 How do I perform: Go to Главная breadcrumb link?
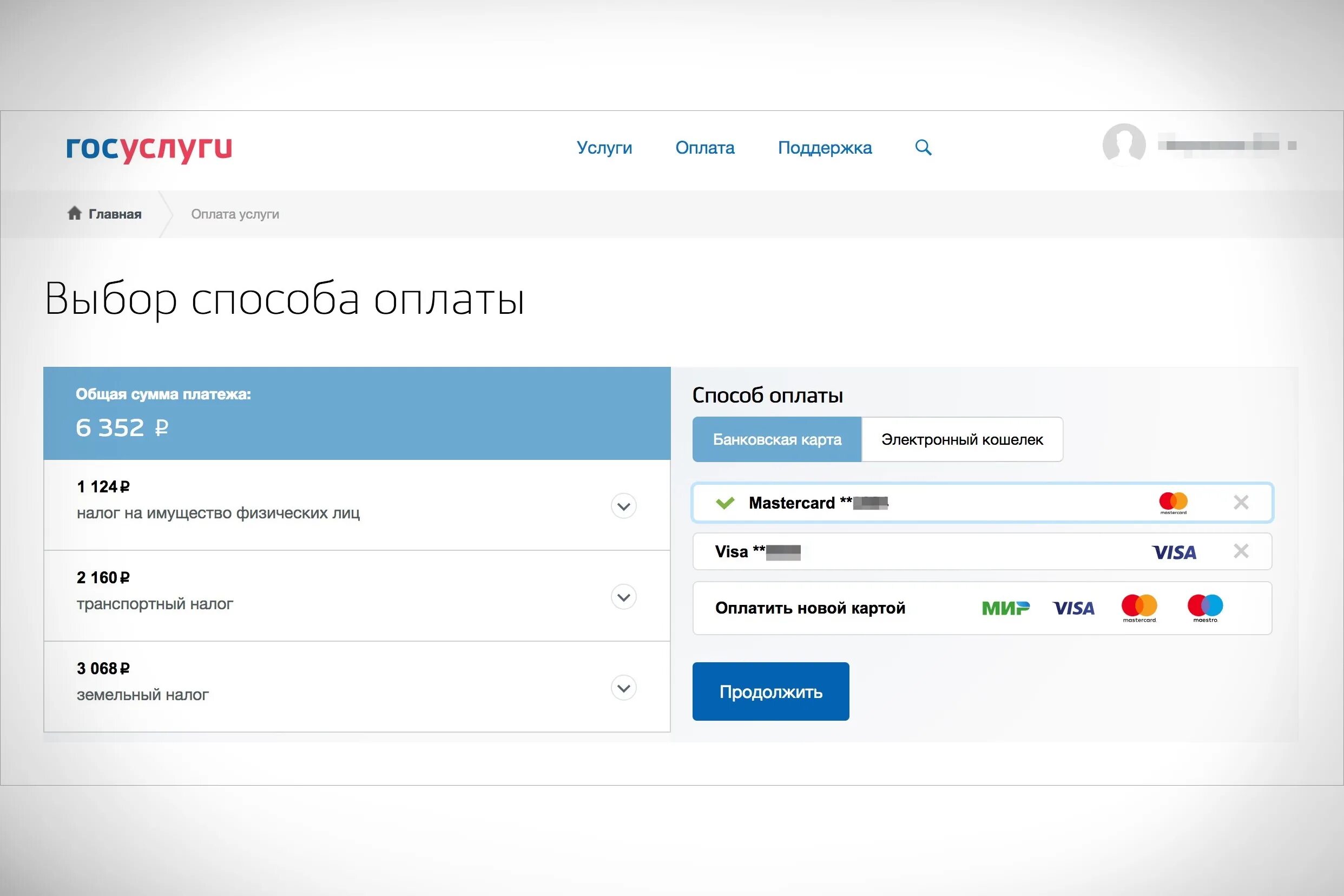click(x=115, y=214)
